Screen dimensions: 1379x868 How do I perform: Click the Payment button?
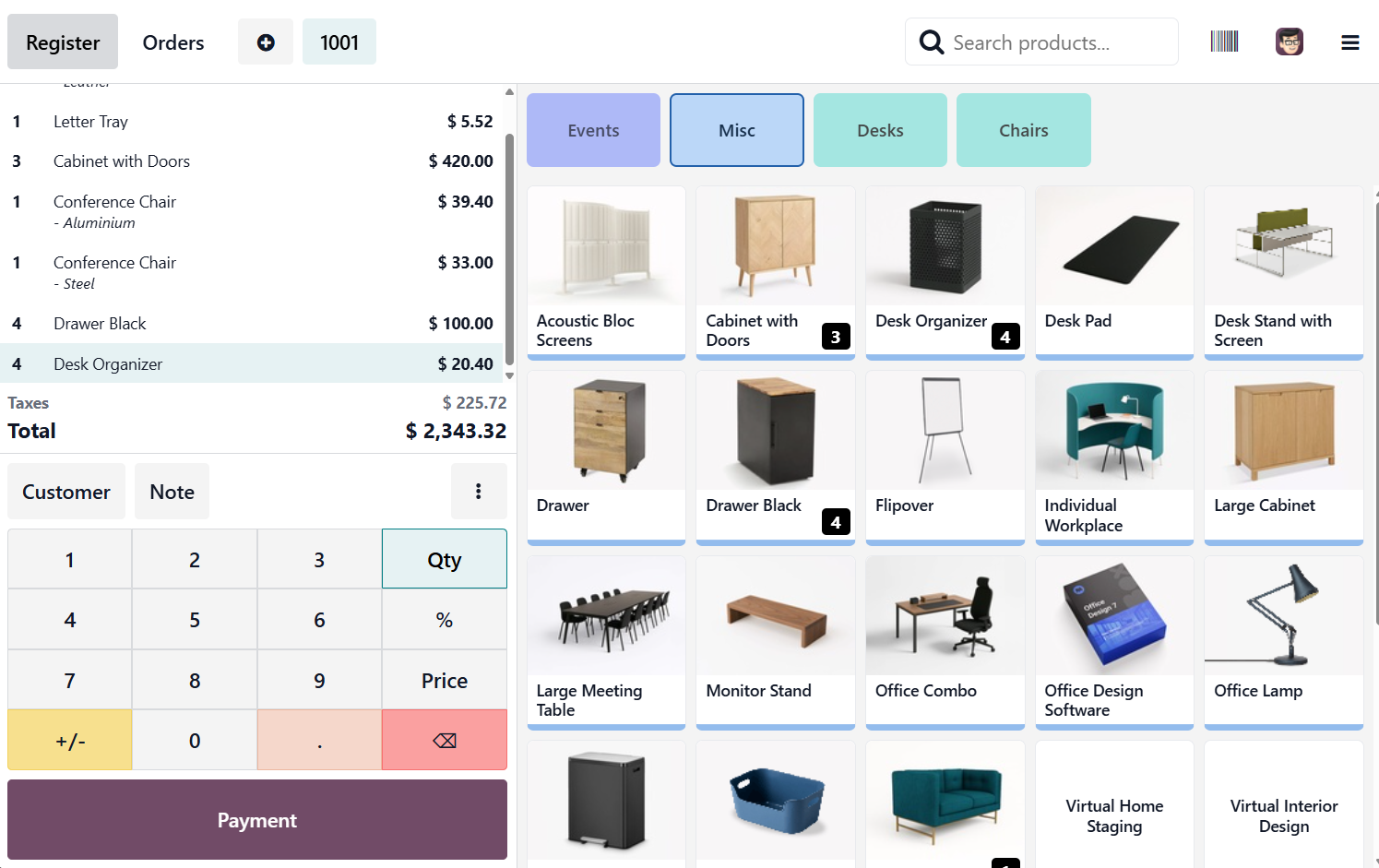[257, 820]
